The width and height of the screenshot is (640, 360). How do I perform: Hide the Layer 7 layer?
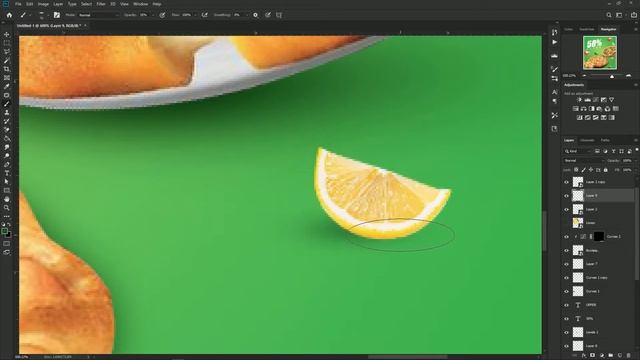pos(566,264)
